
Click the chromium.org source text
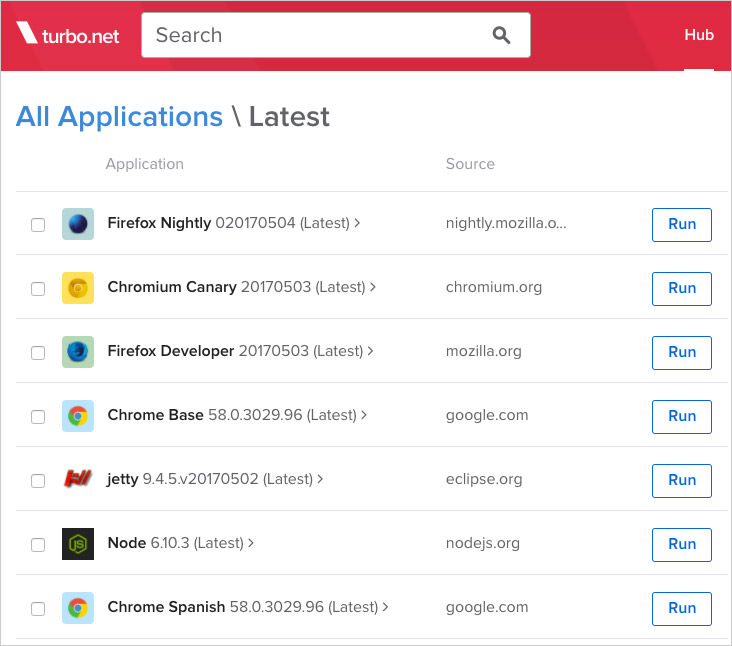(x=494, y=288)
